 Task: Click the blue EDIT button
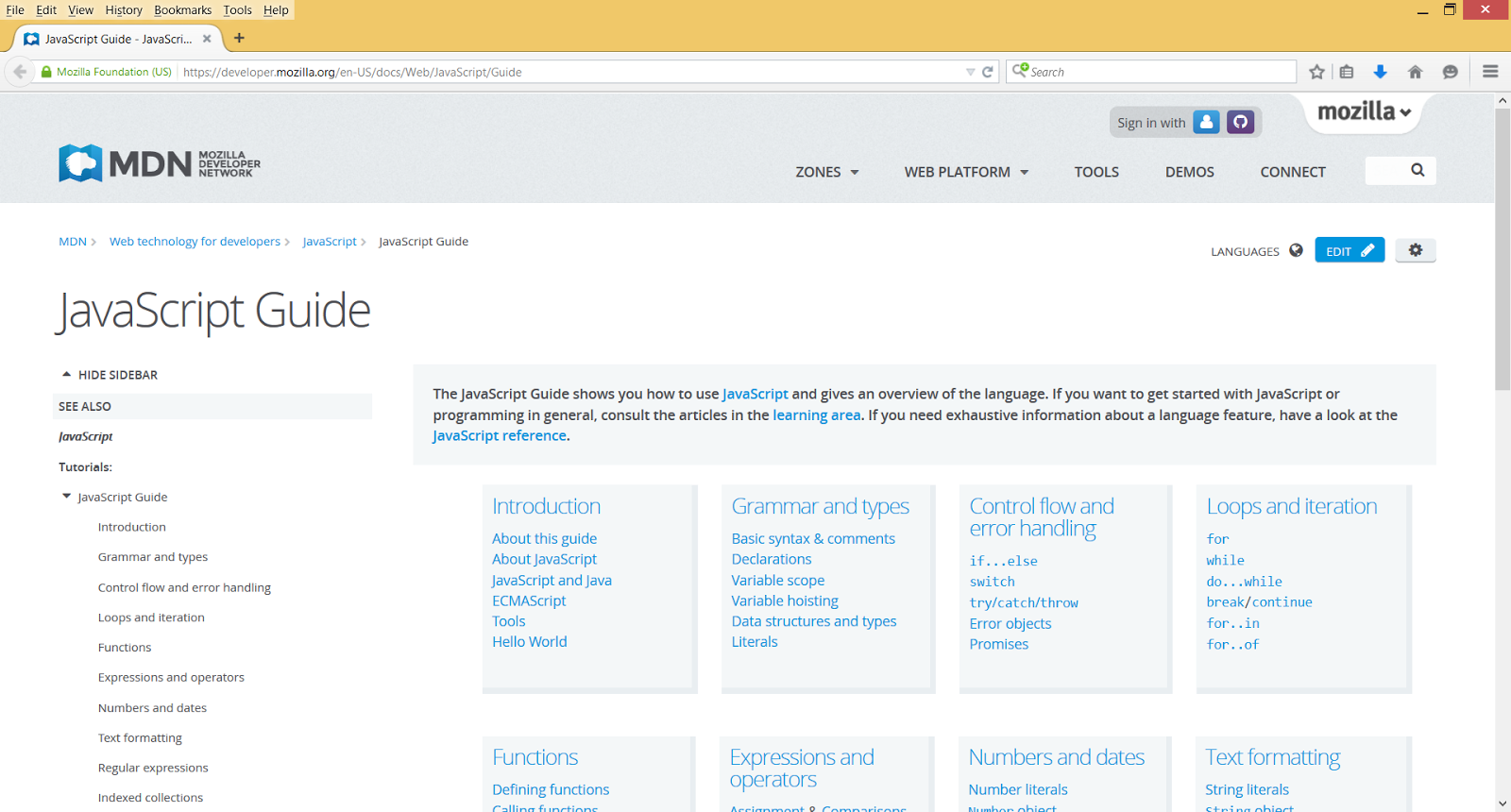pos(1350,250)
